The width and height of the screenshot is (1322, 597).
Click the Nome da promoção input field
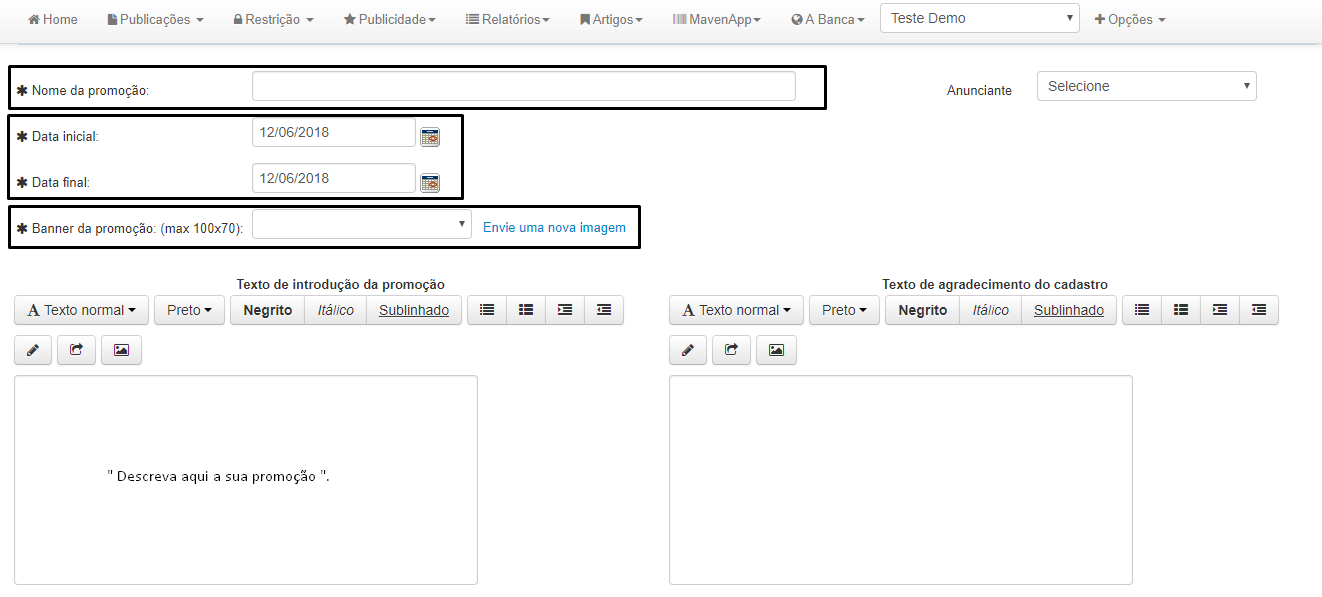(524, 86)
